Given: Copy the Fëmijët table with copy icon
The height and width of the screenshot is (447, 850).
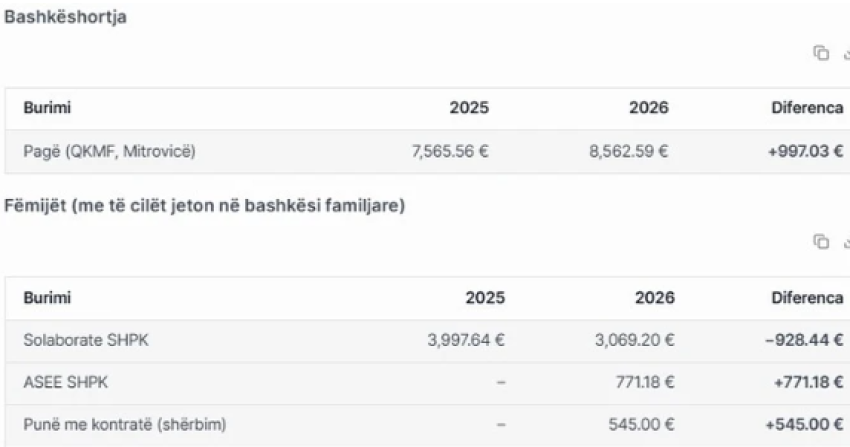Looking at the screenshot, I should [x=821, y=242].
